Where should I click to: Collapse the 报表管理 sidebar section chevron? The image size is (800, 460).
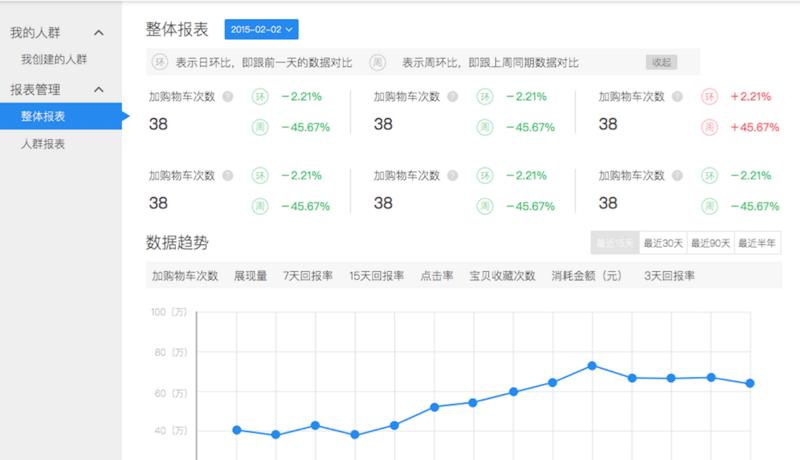tap(99, 90)
